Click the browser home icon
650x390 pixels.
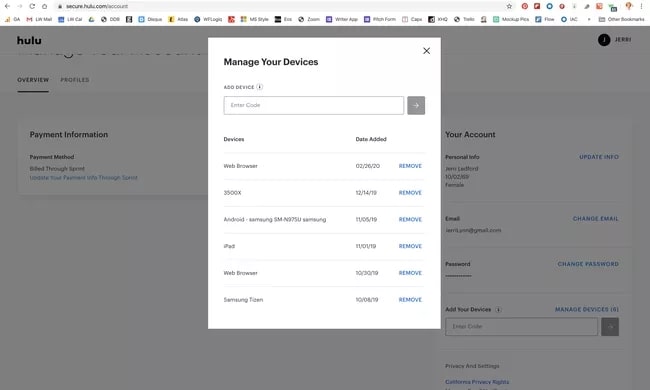click(44, 6)
